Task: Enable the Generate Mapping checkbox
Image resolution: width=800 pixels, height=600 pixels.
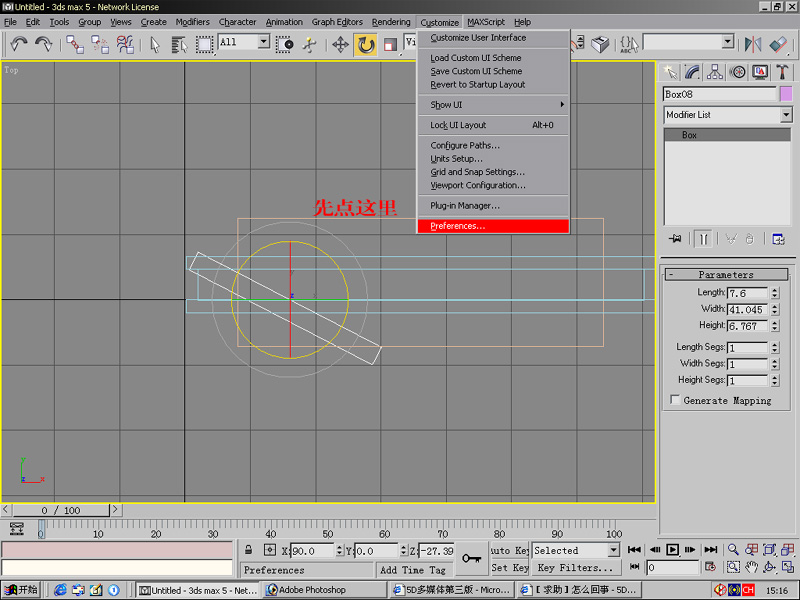Action: pyautogui.click(x=676, y=400)
